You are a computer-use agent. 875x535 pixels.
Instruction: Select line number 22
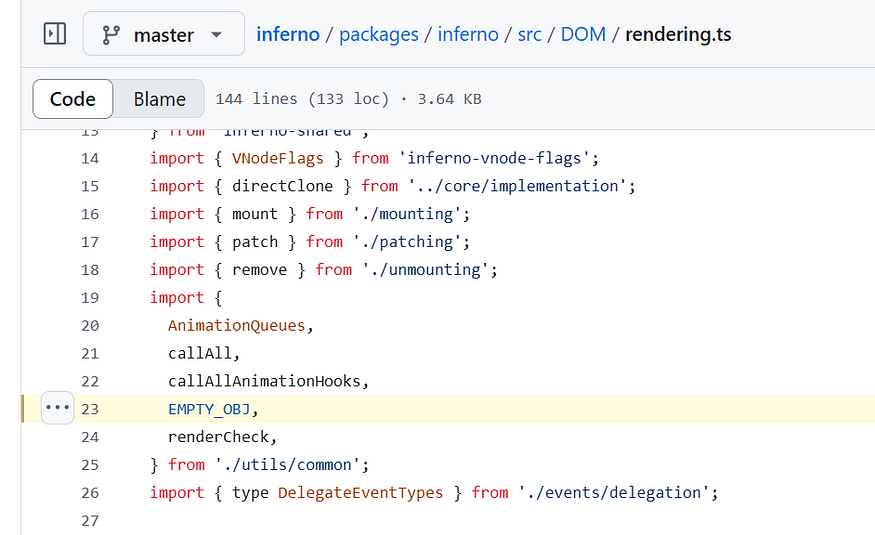pyautogui.click(x=90, y=382)
